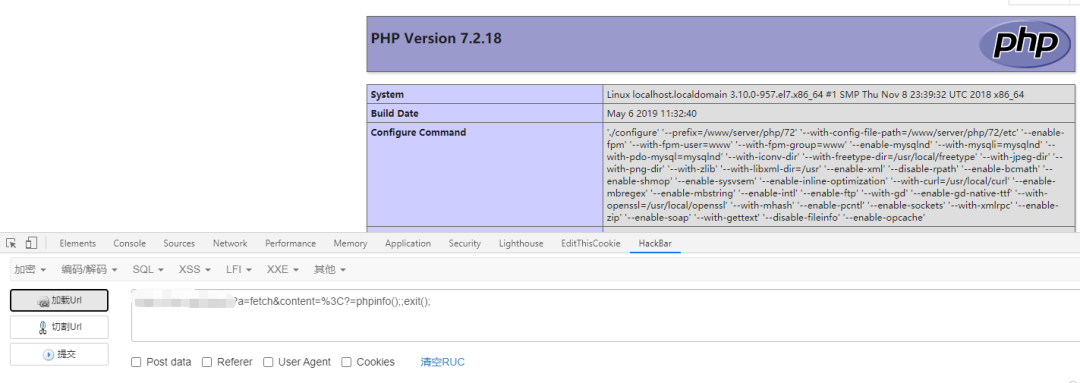
Task: Tick the Cookies checkbox
Action: point(346,362)
